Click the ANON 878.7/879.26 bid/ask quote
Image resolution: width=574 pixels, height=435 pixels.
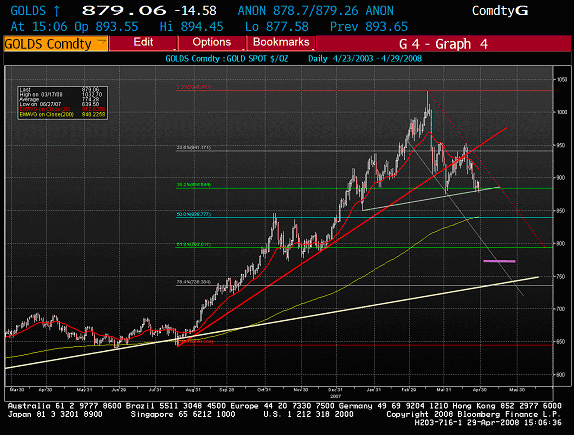tap(315, 11)
